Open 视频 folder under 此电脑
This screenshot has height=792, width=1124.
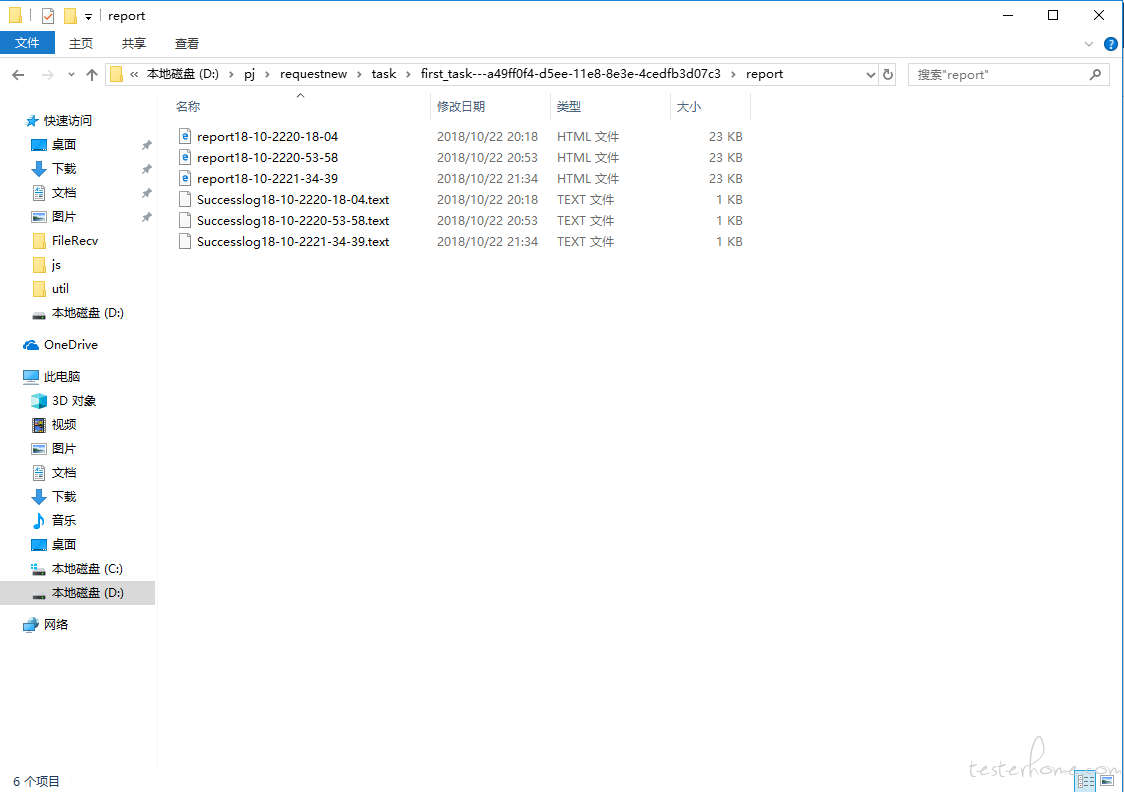tap(64, 424)
